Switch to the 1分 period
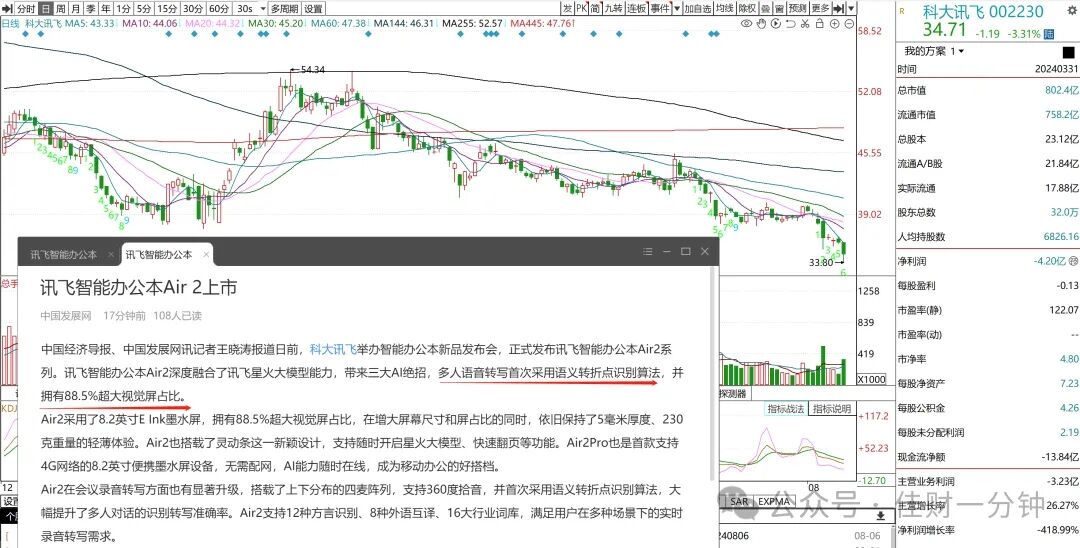1080x548 pixels. point(123,9)
